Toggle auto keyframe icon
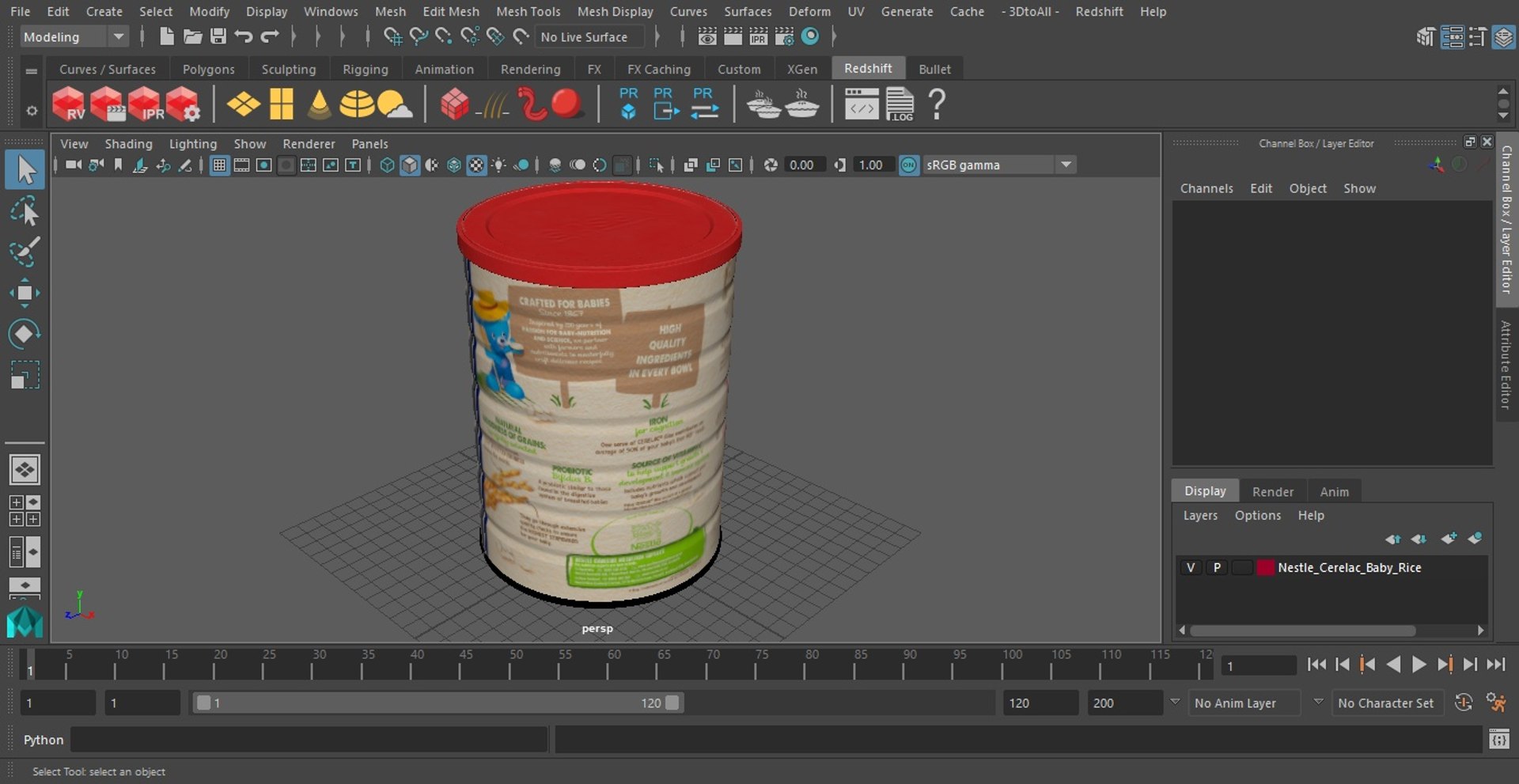This screenshot has height=784, width=1519. pos(1464,703)
